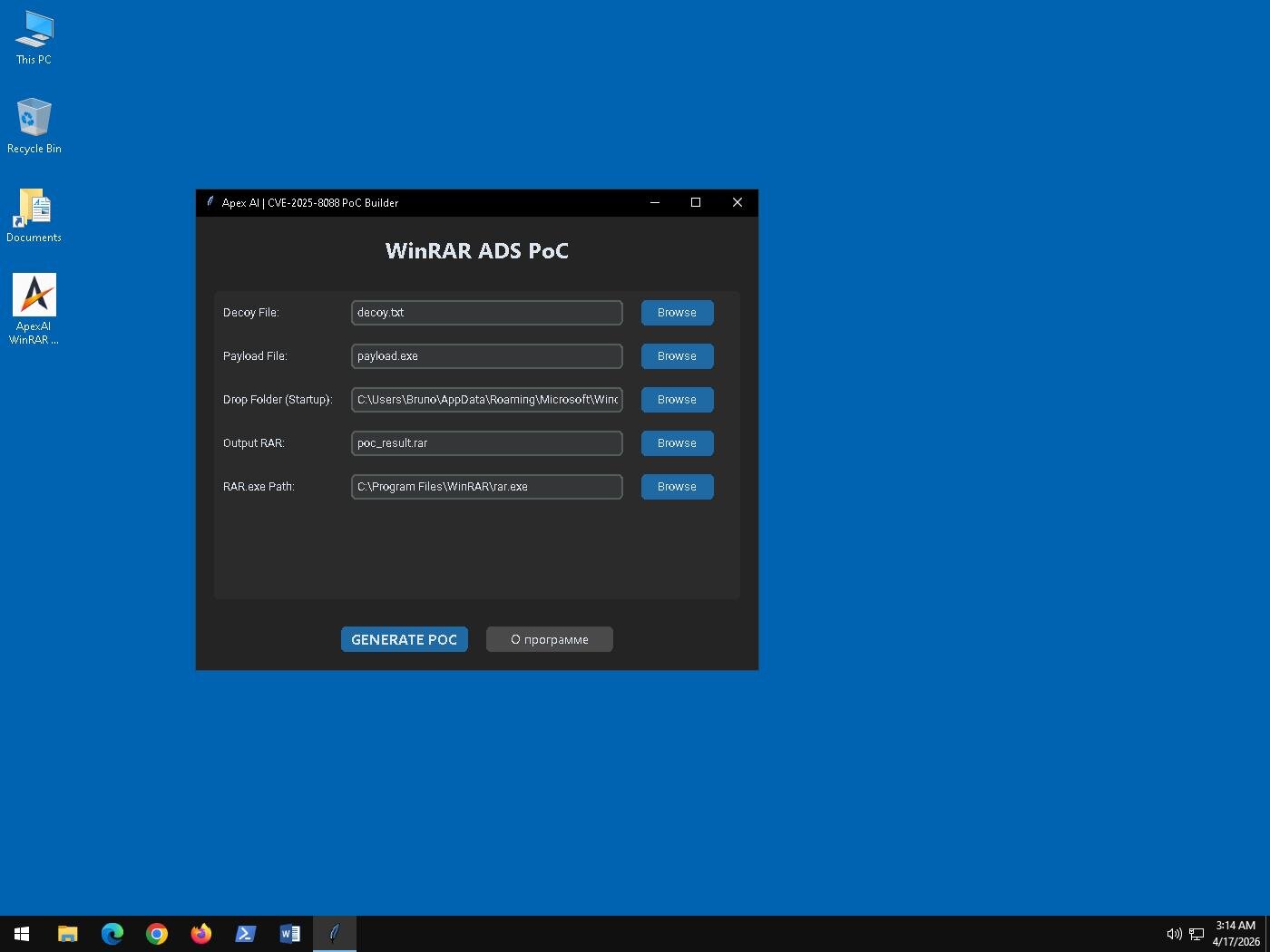Launch Firefox from the taskbar
Image resolution: width=1270 pixels, height=952 pixels.
click(201, 934)
